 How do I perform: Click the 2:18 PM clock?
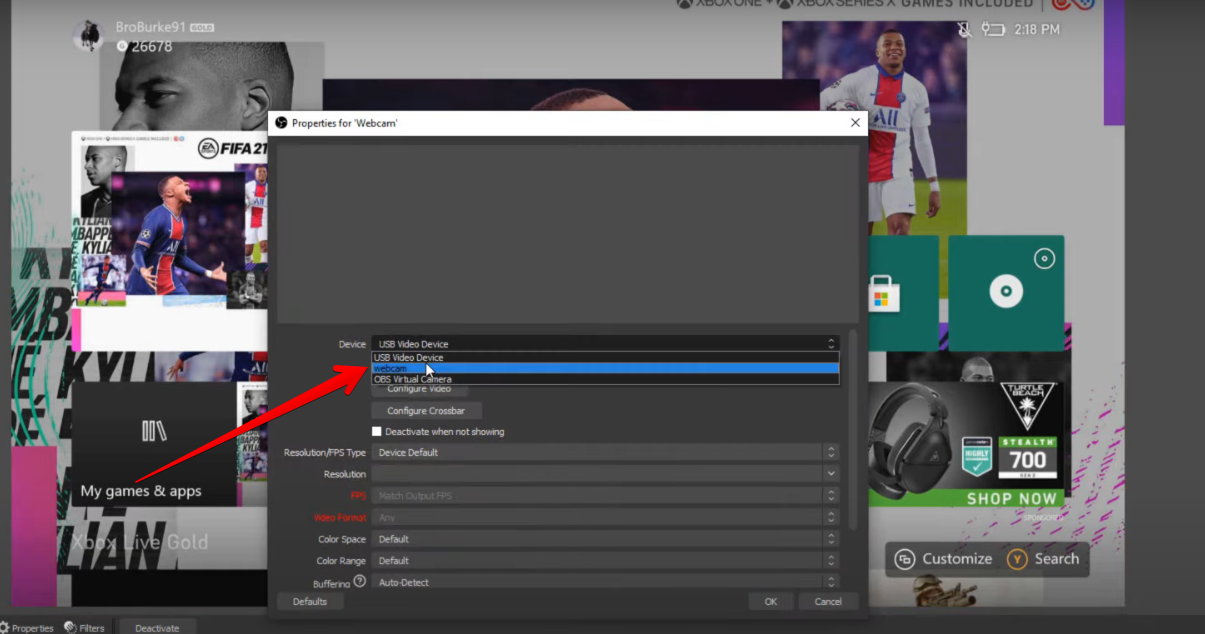click(x=1036, y=30)
